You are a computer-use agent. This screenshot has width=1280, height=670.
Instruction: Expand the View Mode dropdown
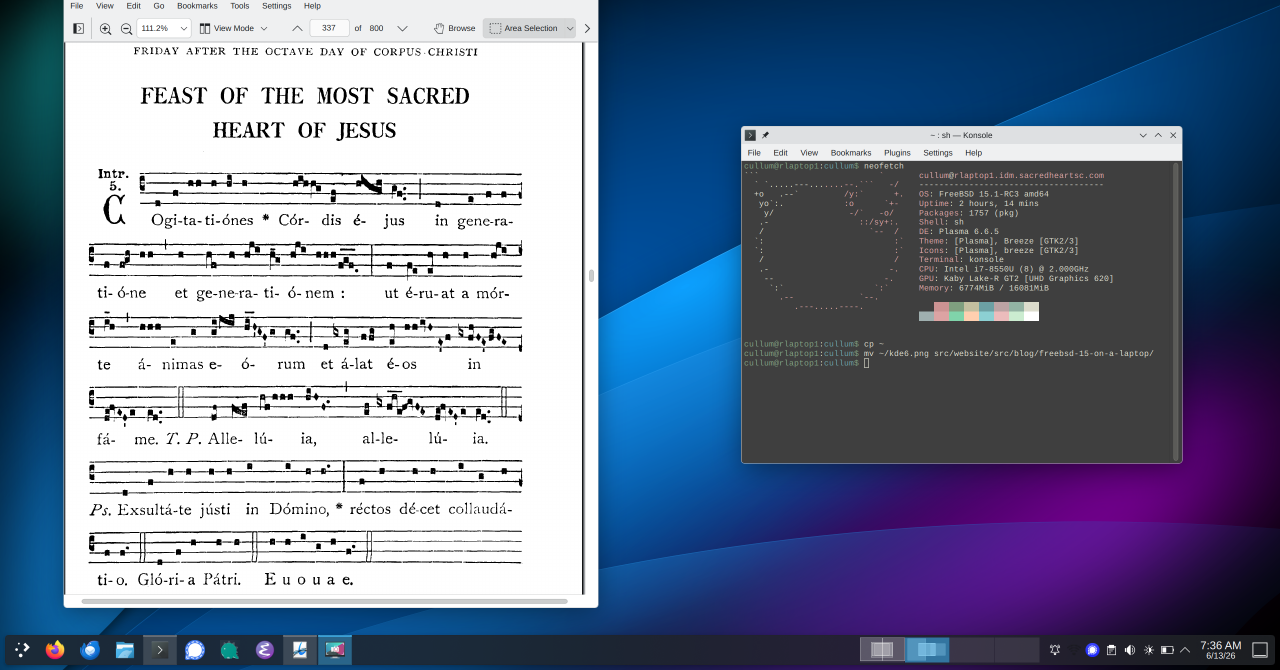click(x=233, y=28)
